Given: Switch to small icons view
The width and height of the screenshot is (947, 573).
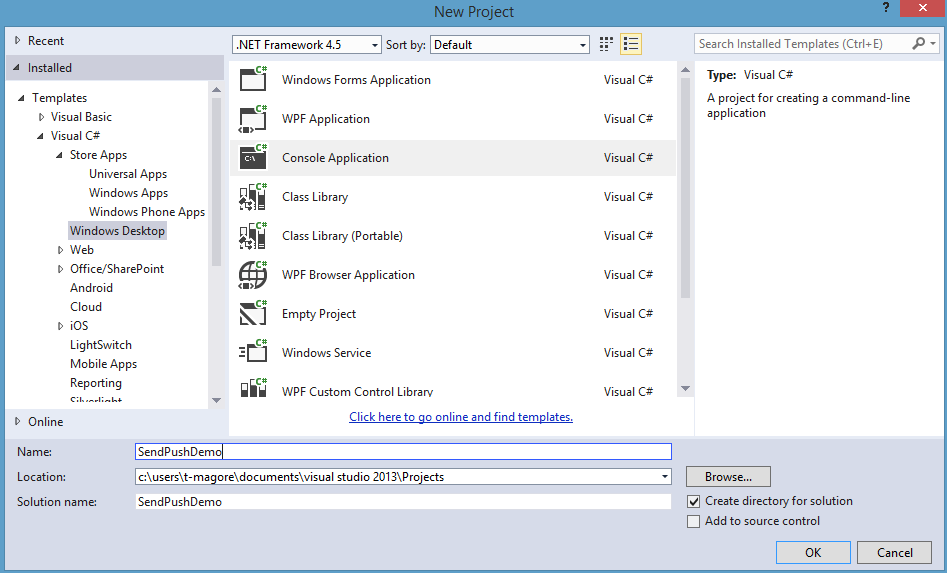Looking at the screenshot, I should 606,44.
